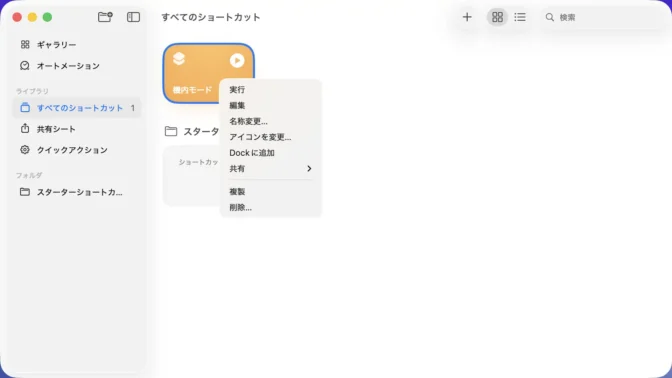Close the window with red button
The height and width of the screenshot is (378, 672).
[17, 17]
